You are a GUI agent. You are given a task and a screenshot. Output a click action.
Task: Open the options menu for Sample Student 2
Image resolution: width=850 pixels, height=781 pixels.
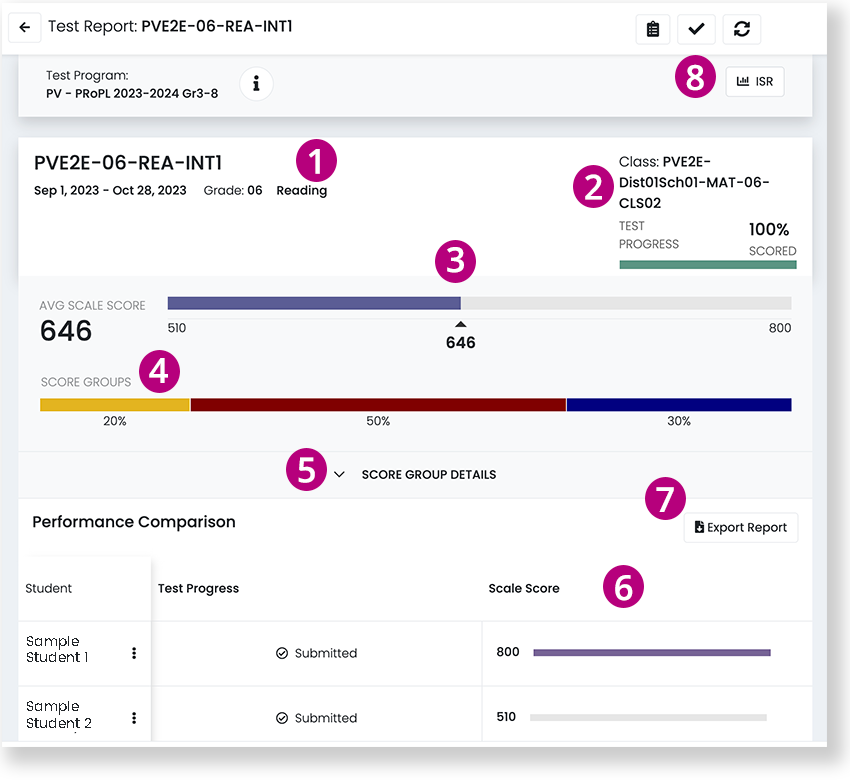coord(134,717)
